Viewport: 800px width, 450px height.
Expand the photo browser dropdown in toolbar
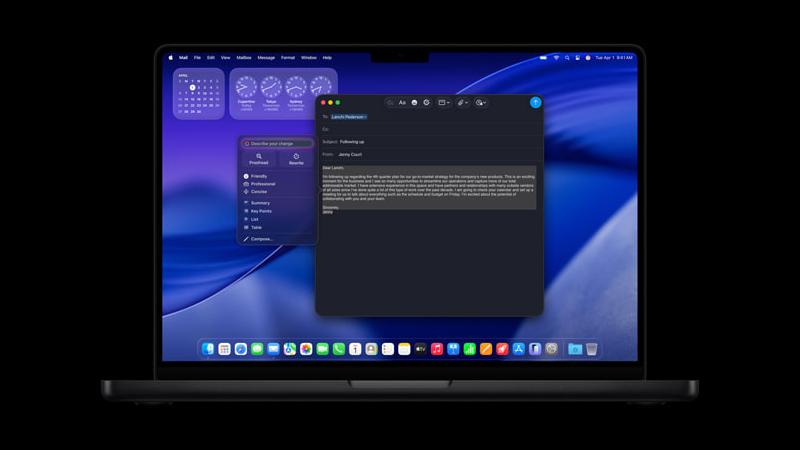[481, 103]
